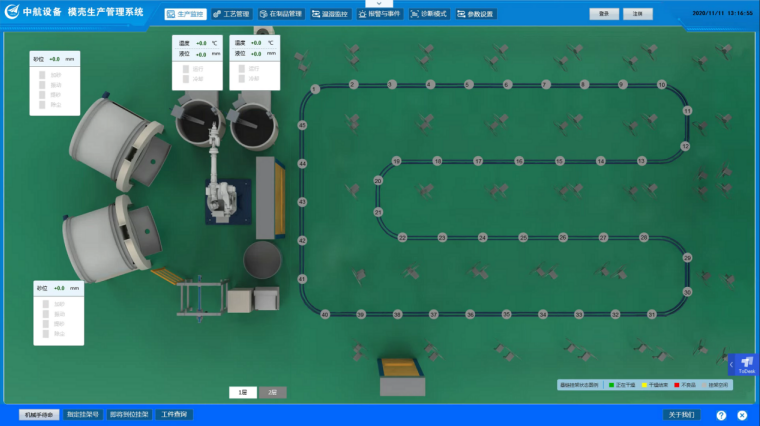Open the 参数设置 parameter settings tab

[x=475, y=14]
